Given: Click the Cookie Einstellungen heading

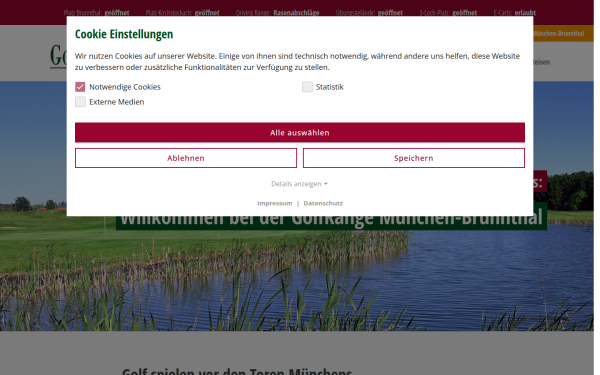Looking at the screenshot, I should [124, 34].
